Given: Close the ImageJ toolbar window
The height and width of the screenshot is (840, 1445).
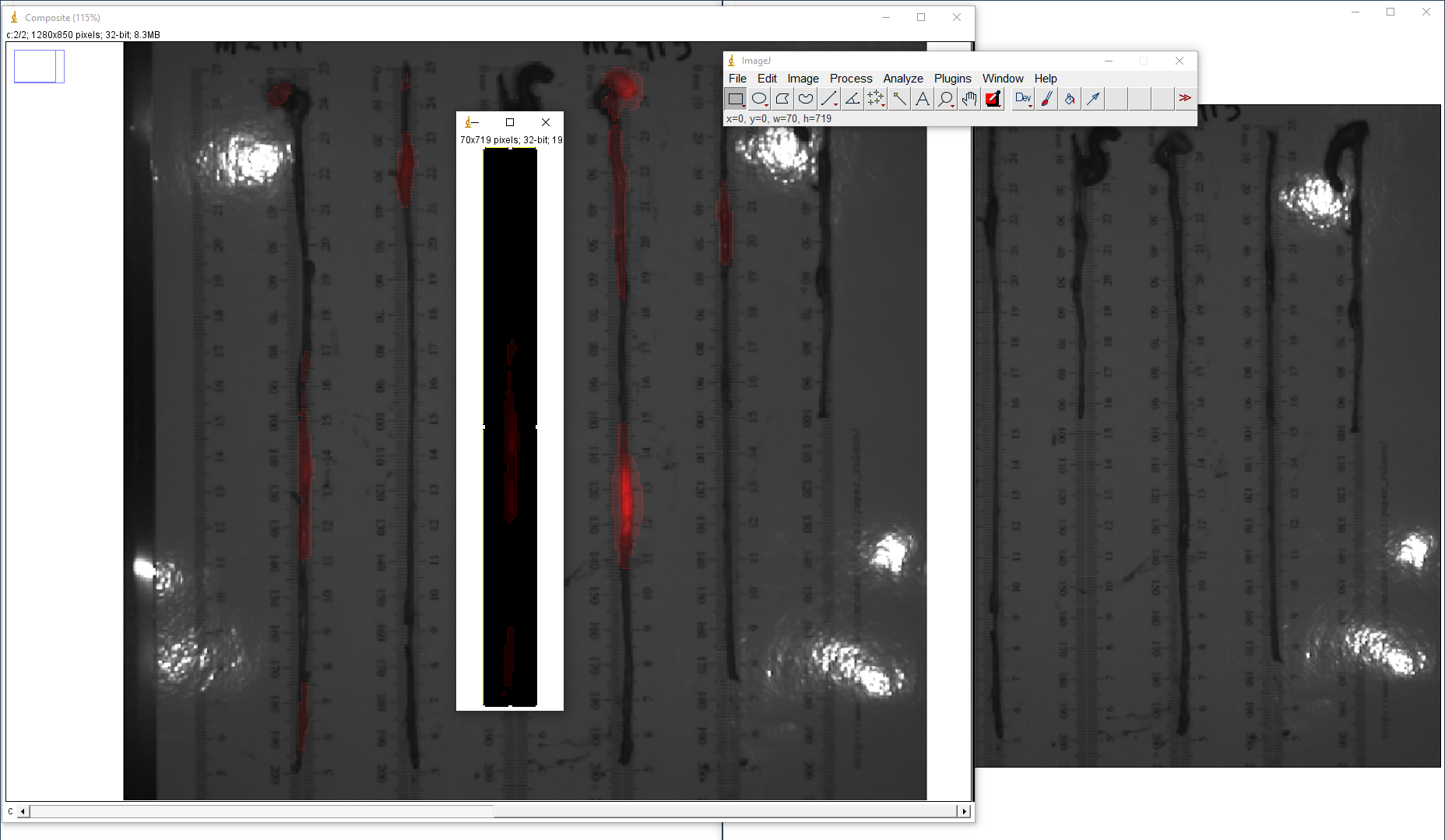Looking at the screenshot, I should (1180, 61).
